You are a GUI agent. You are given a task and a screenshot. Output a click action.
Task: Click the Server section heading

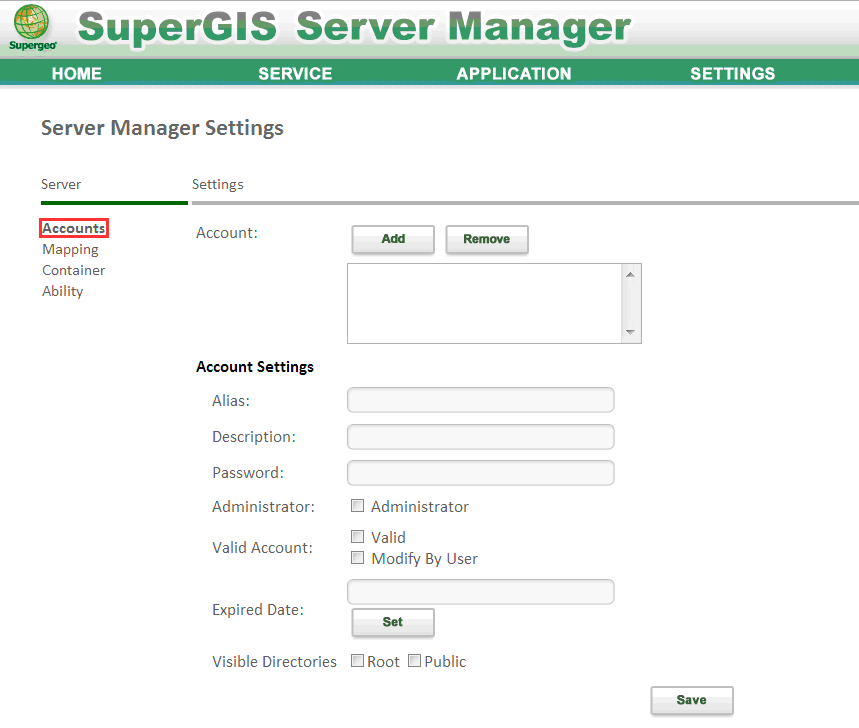pyautogui.click(x=61, y=184)
